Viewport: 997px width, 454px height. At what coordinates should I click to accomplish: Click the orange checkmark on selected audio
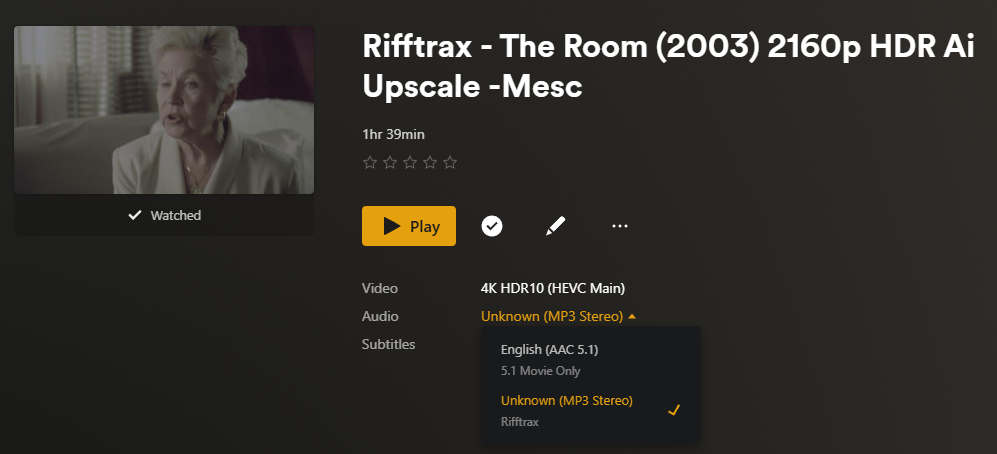tap(674, 410)
